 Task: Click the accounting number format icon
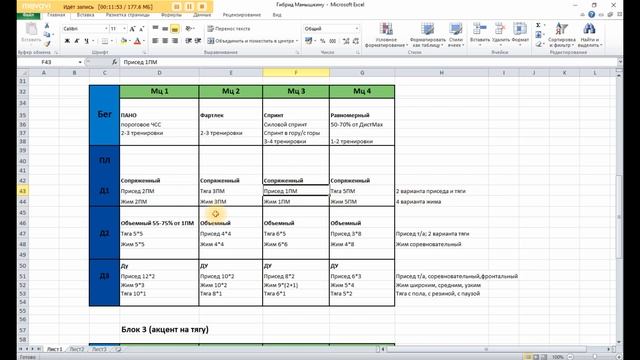pyautogui.click(x=309, y=41)
